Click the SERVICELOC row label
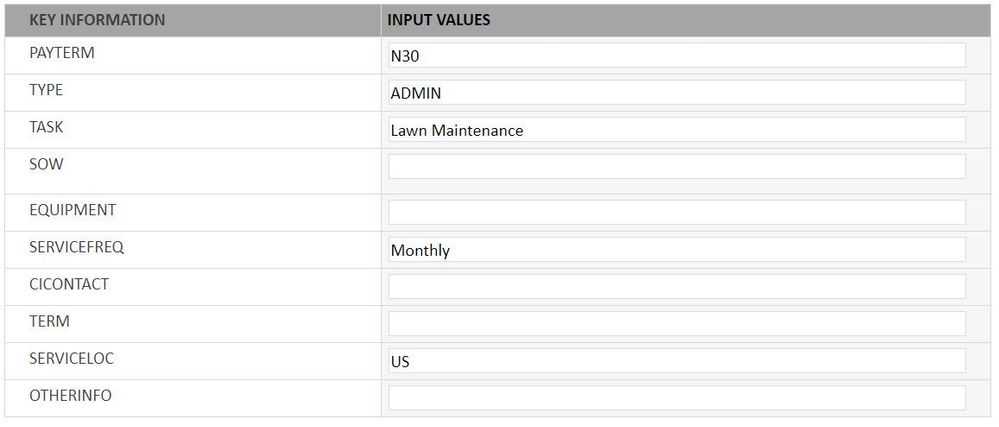 (x=71, y=358)
